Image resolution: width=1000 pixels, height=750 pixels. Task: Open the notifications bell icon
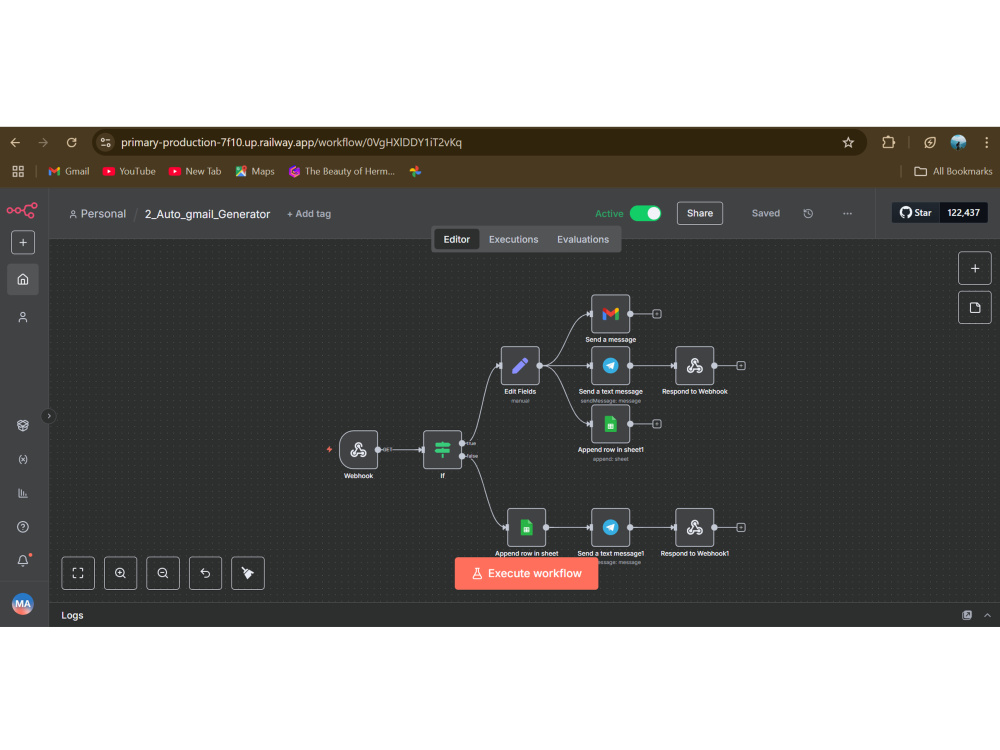pos(23,561)
